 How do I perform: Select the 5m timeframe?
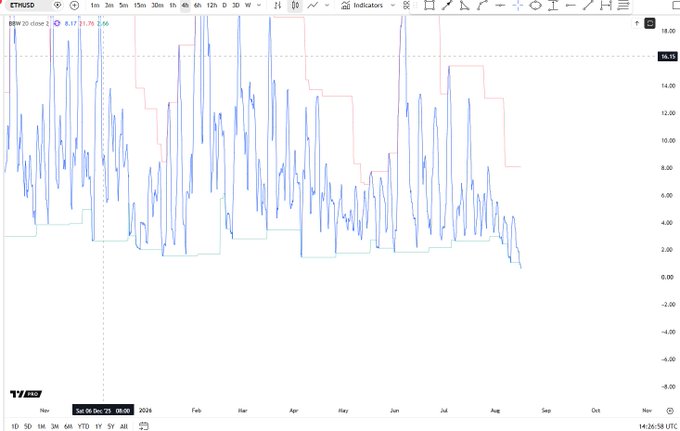pos(124,5)
